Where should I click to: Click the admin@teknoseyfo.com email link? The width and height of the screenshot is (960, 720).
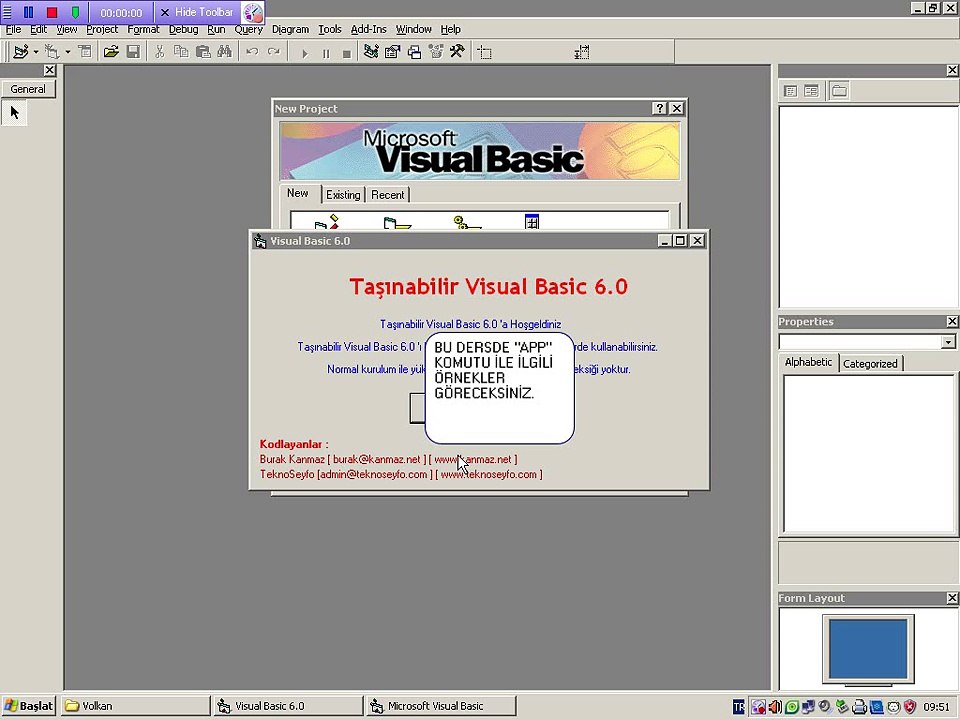374,474
